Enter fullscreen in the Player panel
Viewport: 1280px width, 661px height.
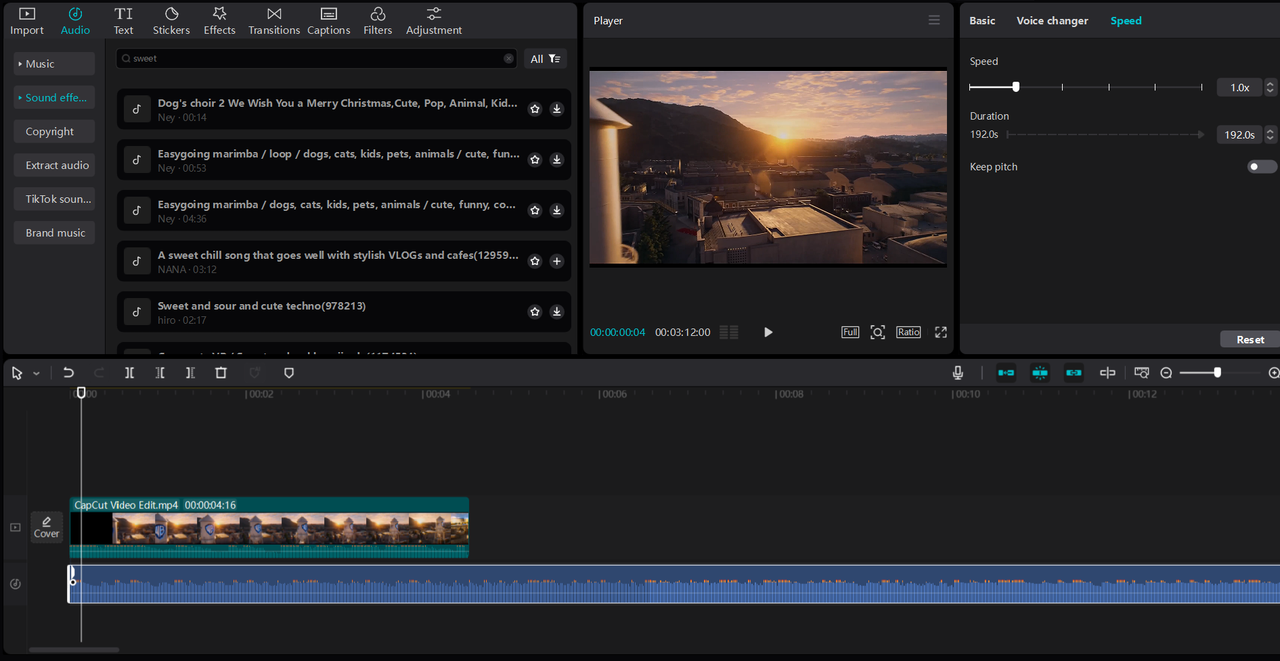[x=940, y=332]
